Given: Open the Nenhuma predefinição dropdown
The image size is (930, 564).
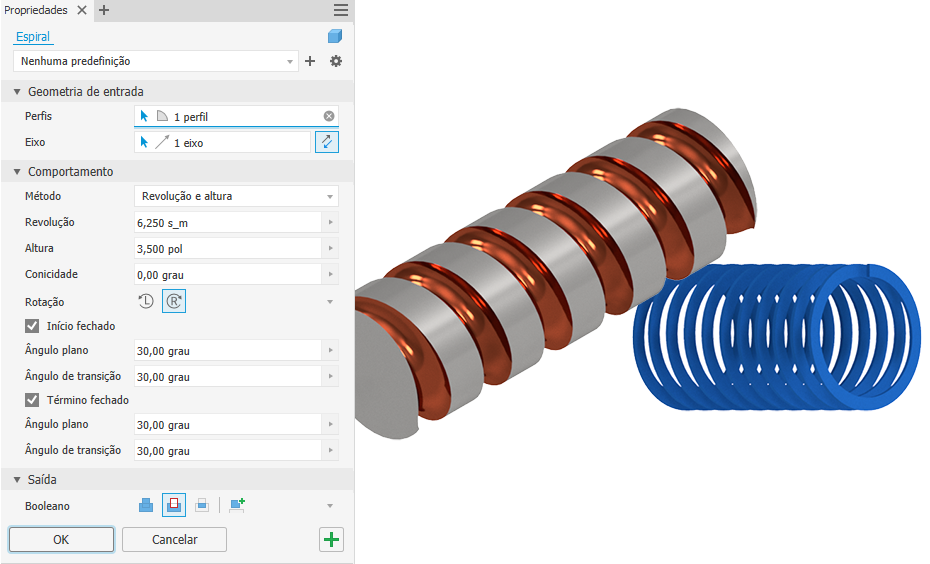Looking at the screenshot, I should 155,61.
